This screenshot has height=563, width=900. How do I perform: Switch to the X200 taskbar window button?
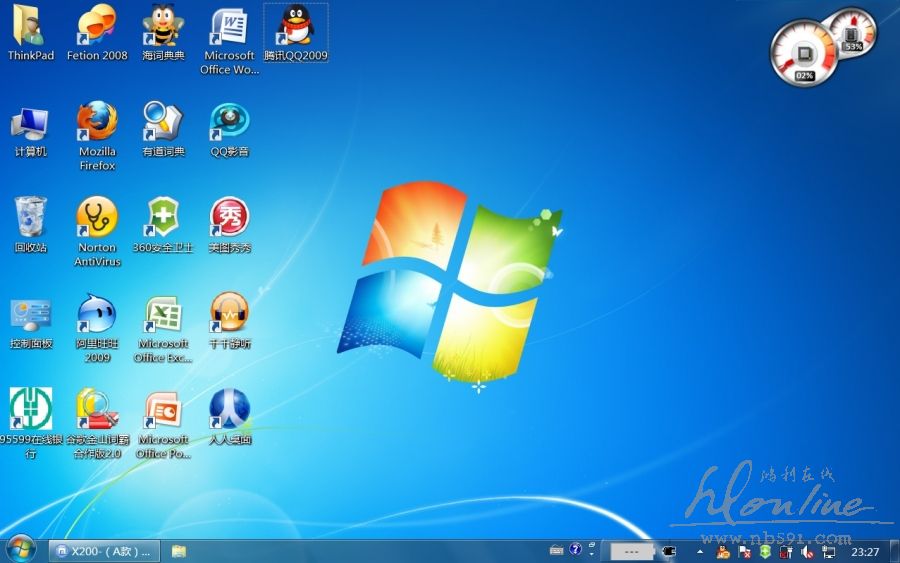105,550
